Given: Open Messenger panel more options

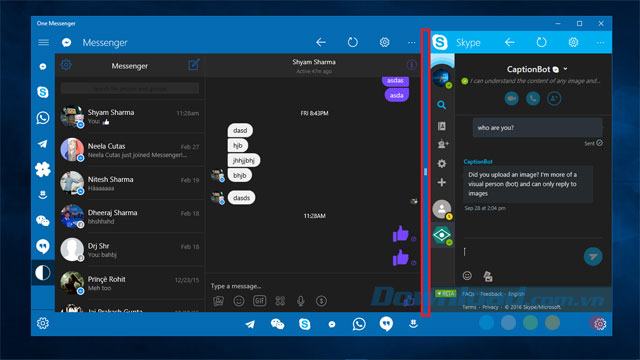Looking at the screenshot, I should [411, 42].
